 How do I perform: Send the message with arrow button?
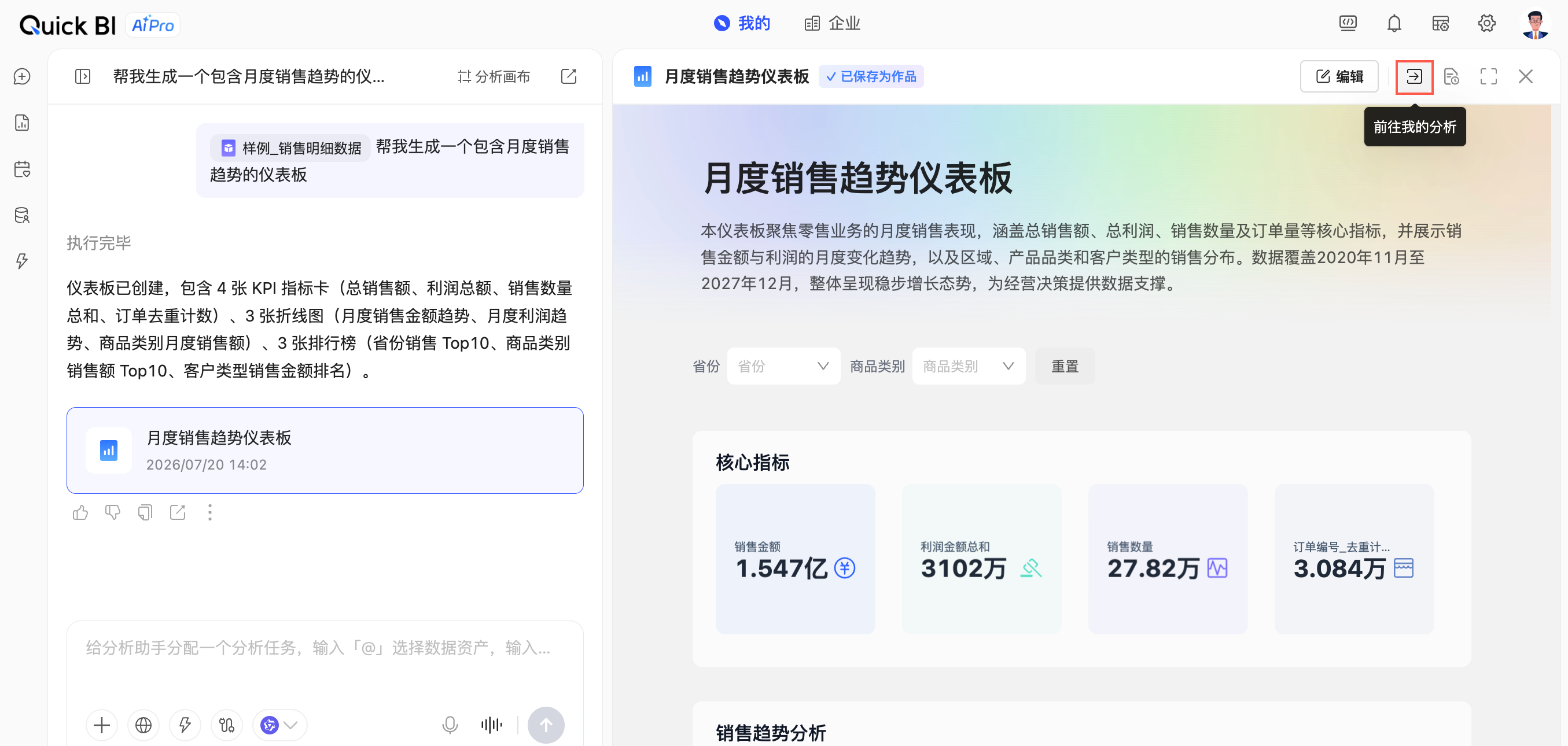pos(546,725)
